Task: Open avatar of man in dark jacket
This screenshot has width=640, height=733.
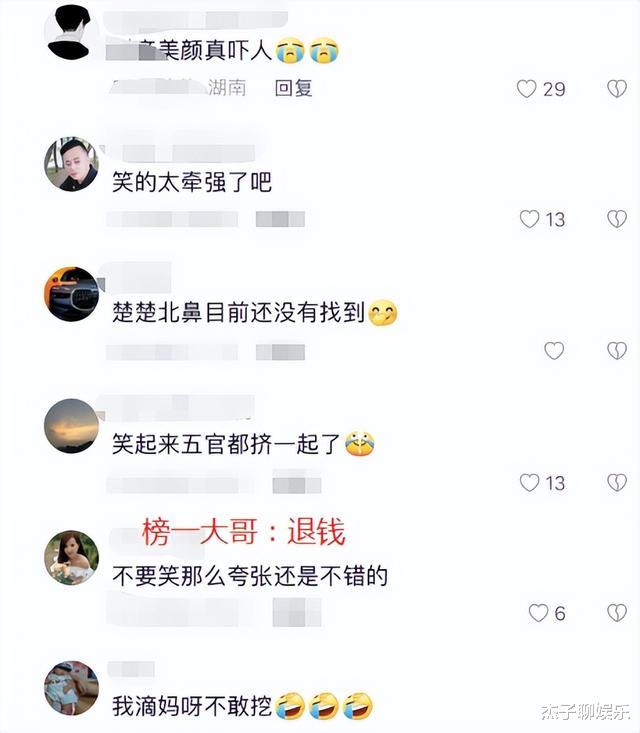Action: 71,164
